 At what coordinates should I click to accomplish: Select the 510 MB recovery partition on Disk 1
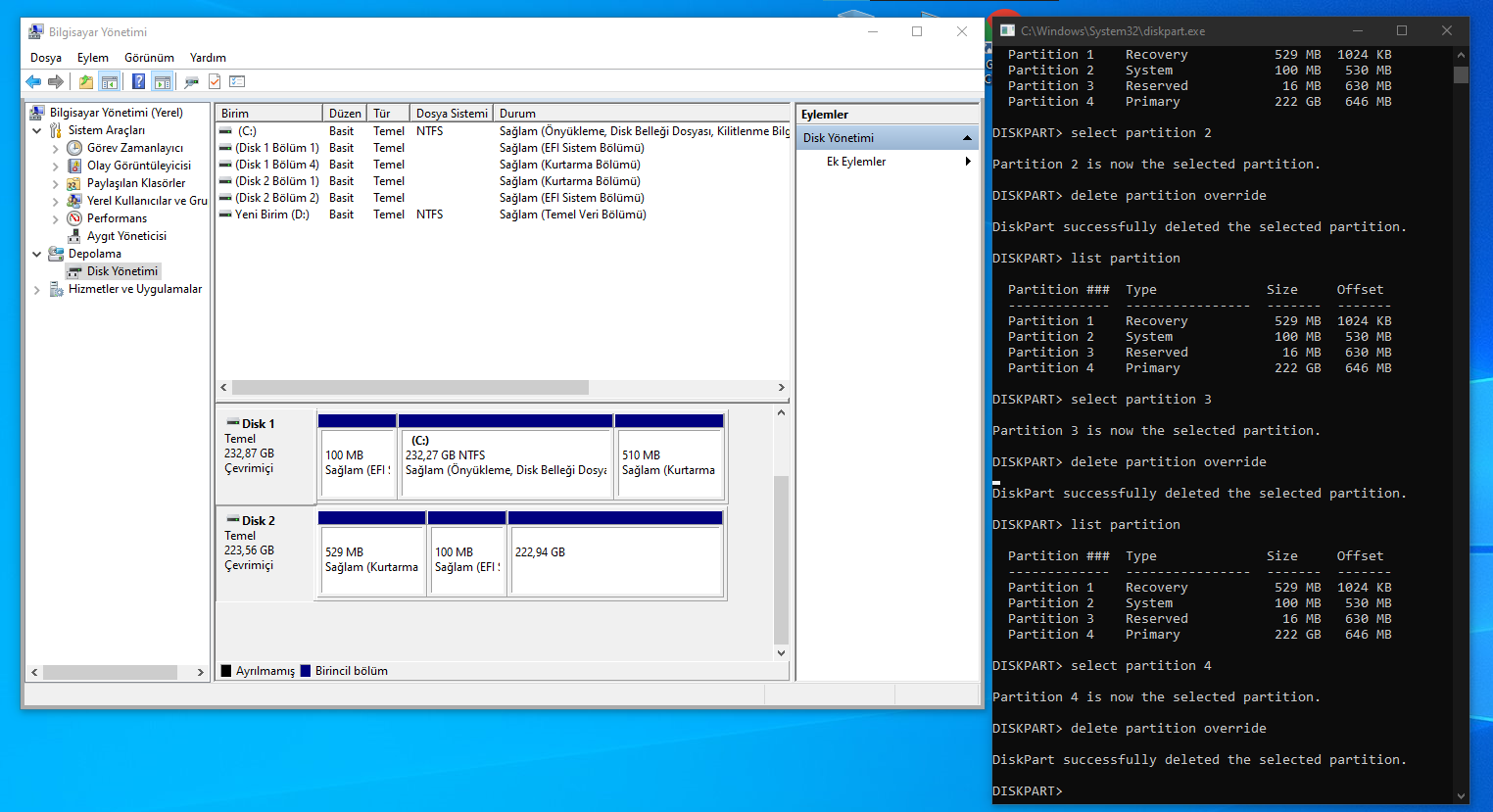669,456
